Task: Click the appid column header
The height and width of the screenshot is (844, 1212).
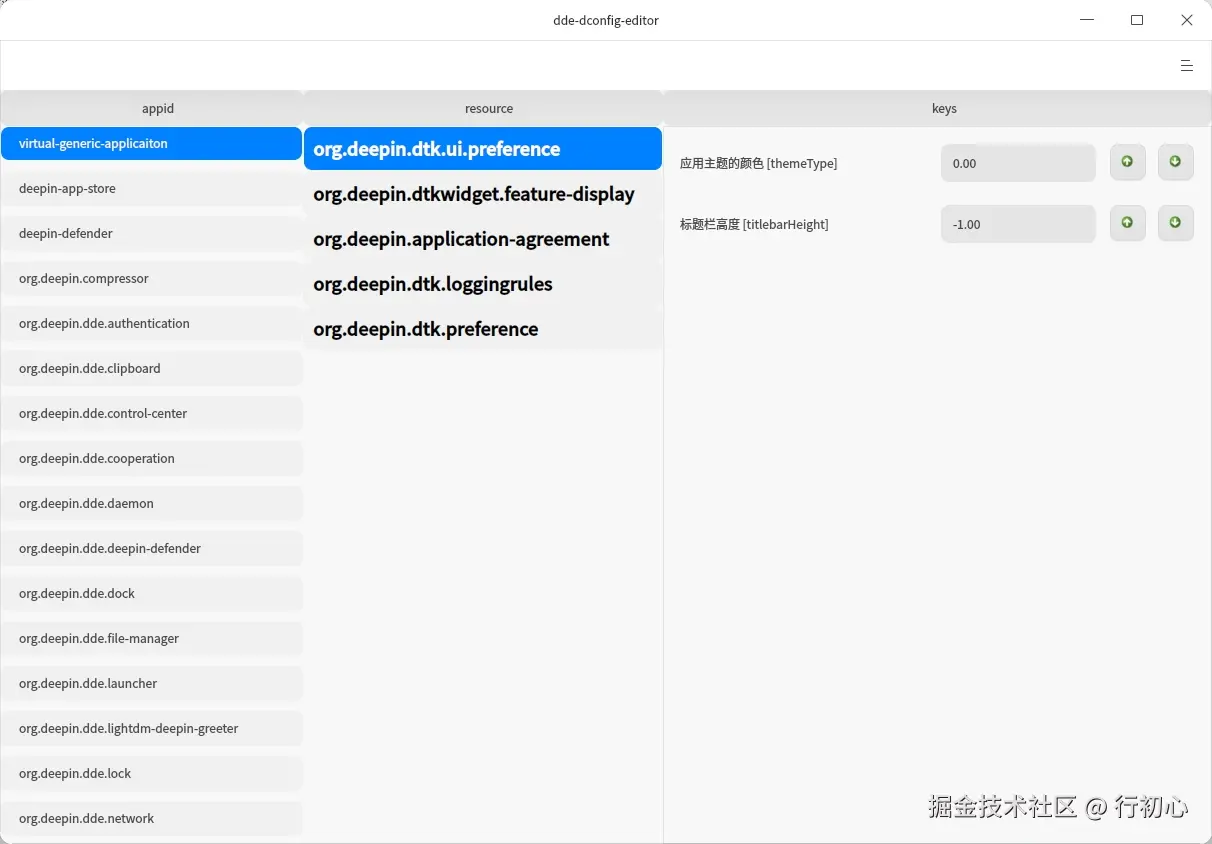Action: click(x=157, y=108)
